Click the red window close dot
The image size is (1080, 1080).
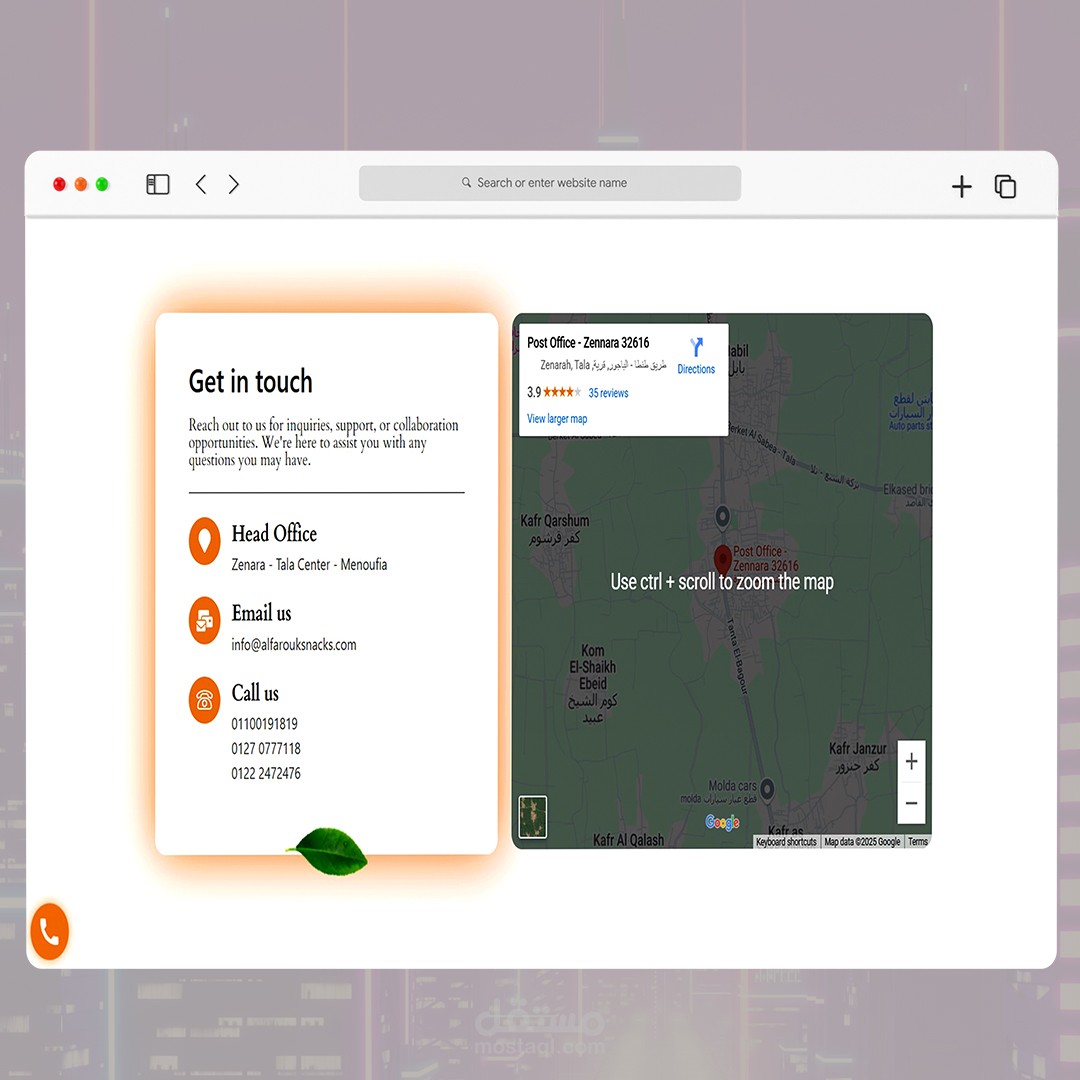click(x=59, y=184)
